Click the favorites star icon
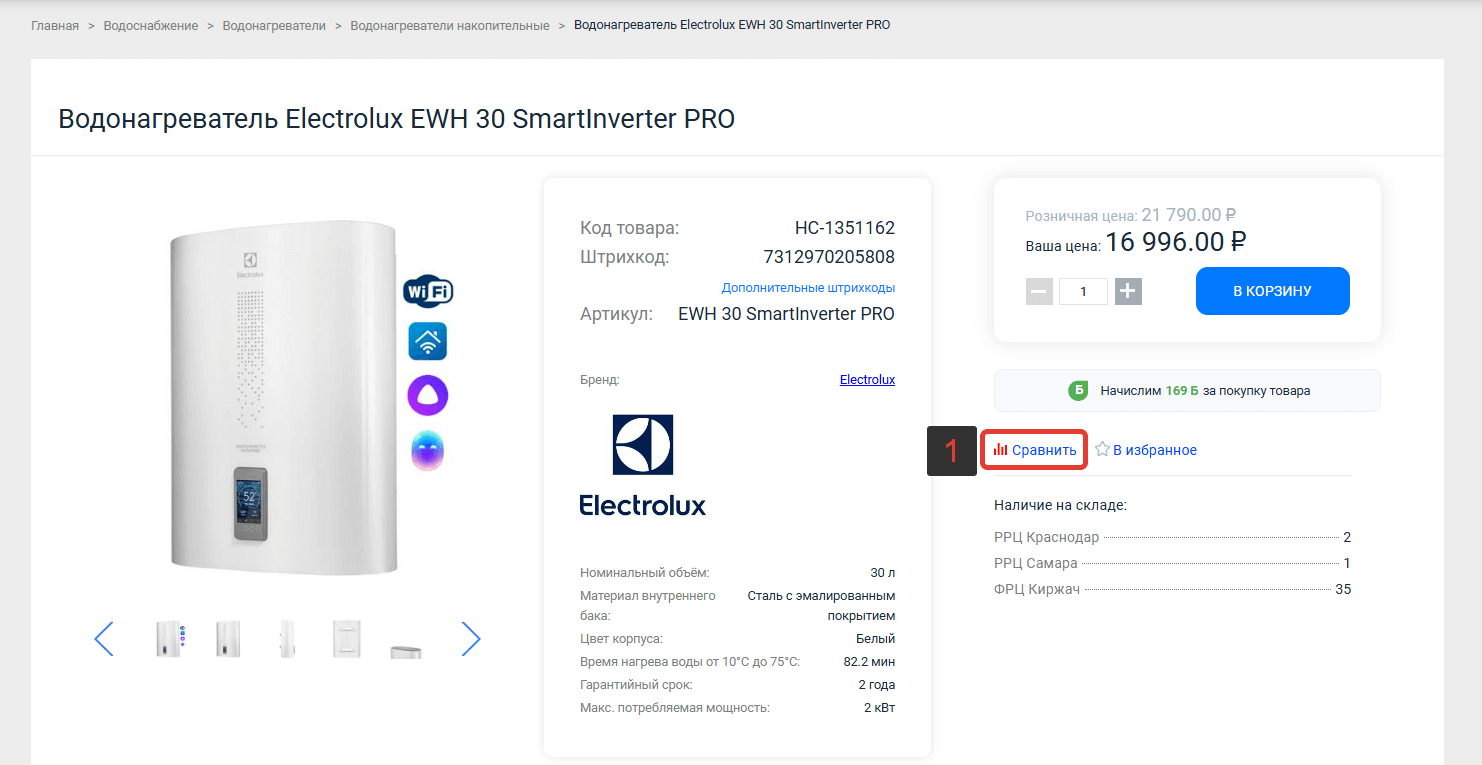This screenshot has width=1482, height=765. tap(1102, 450)
